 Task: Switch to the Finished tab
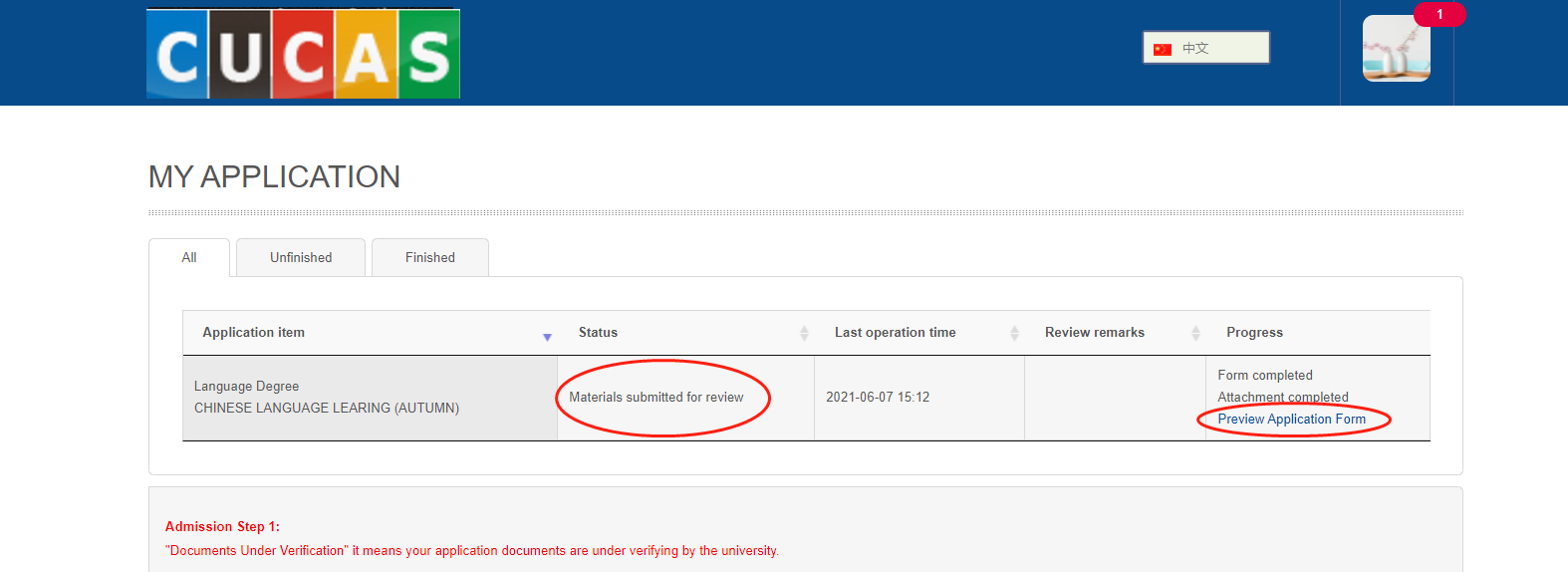(429, 258)
